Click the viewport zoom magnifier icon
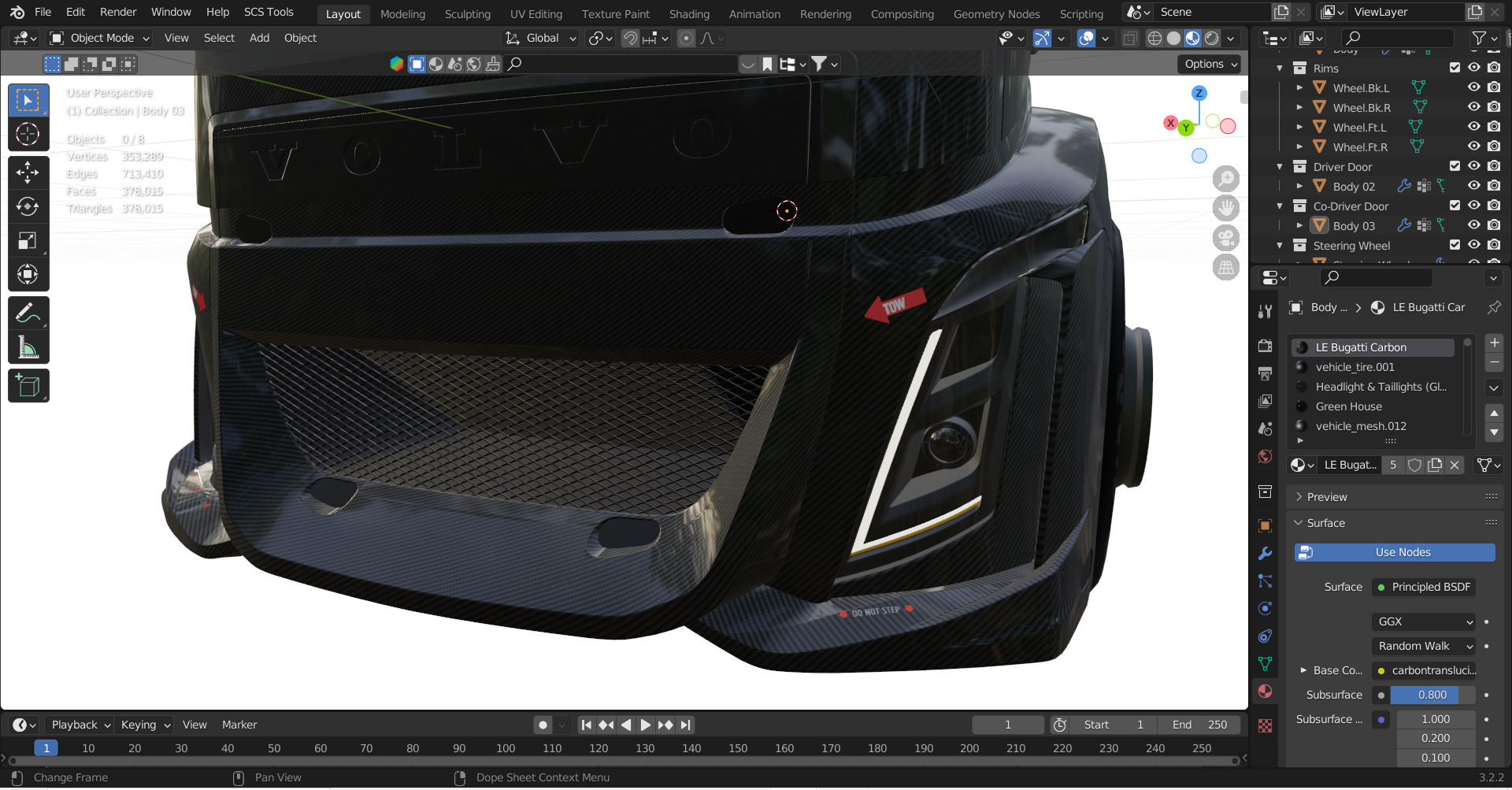 1226,179
